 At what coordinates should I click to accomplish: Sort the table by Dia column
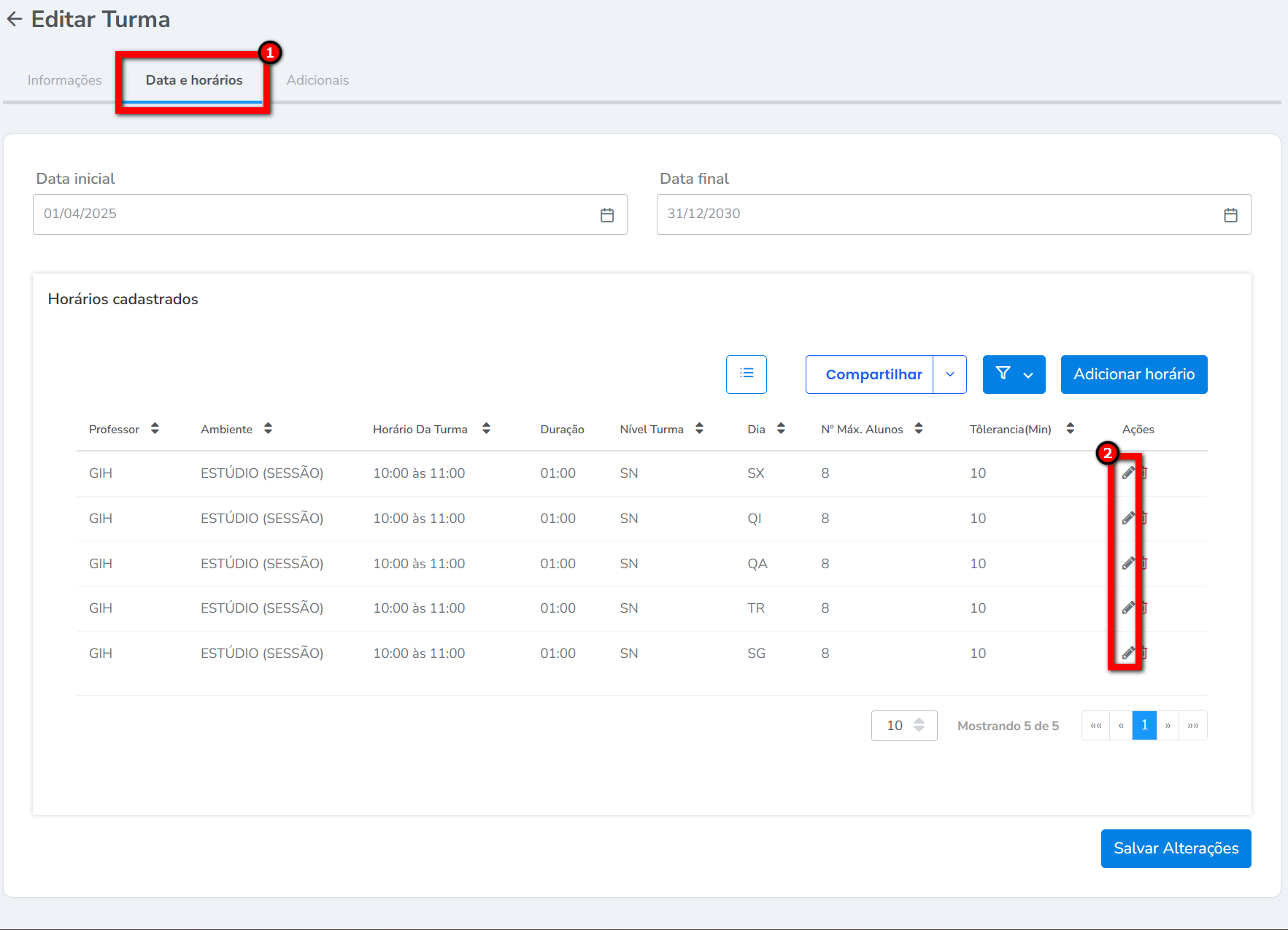tap(781, 429)
